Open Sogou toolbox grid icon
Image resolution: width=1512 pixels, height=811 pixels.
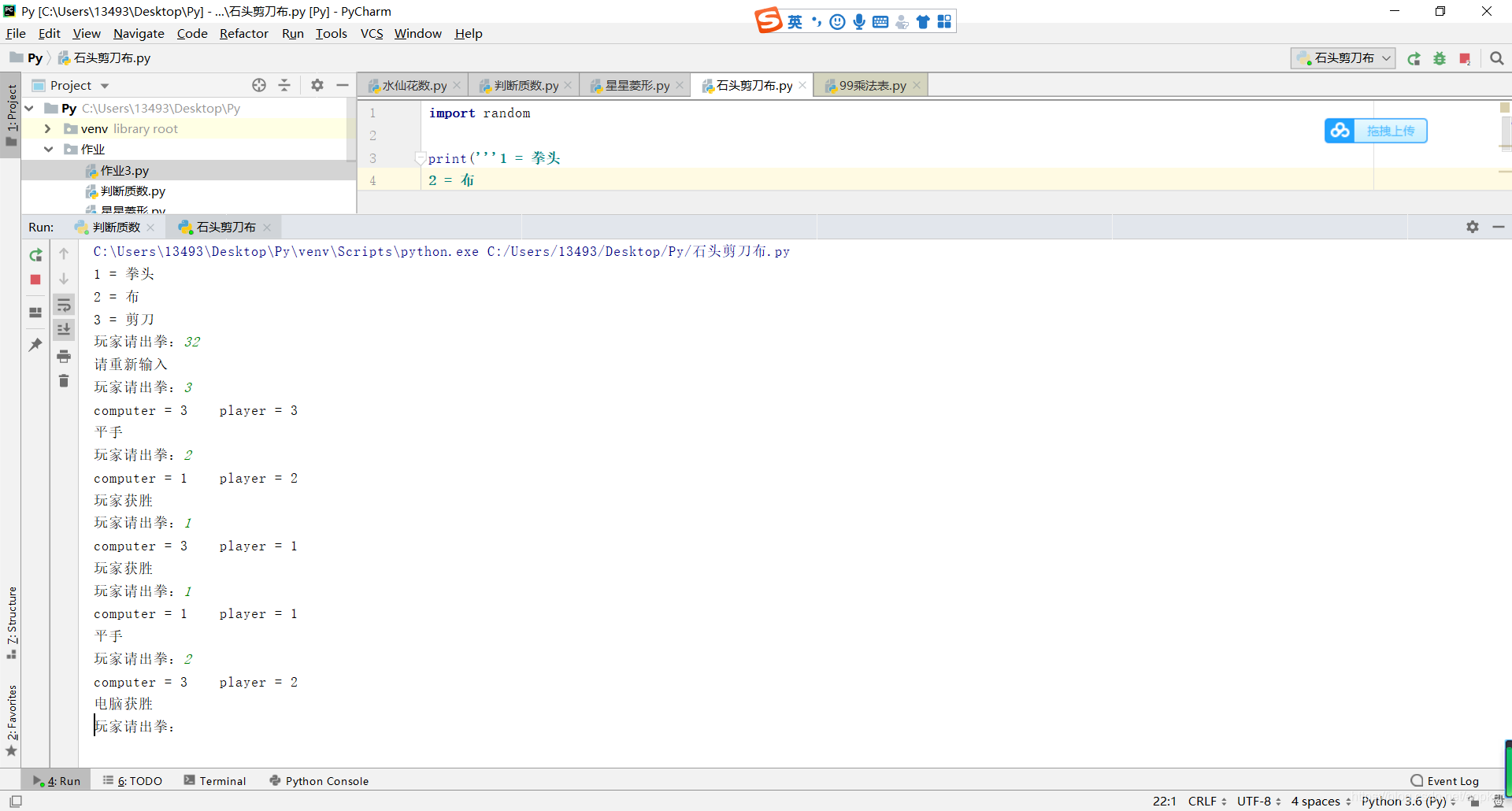coord(944,22)
